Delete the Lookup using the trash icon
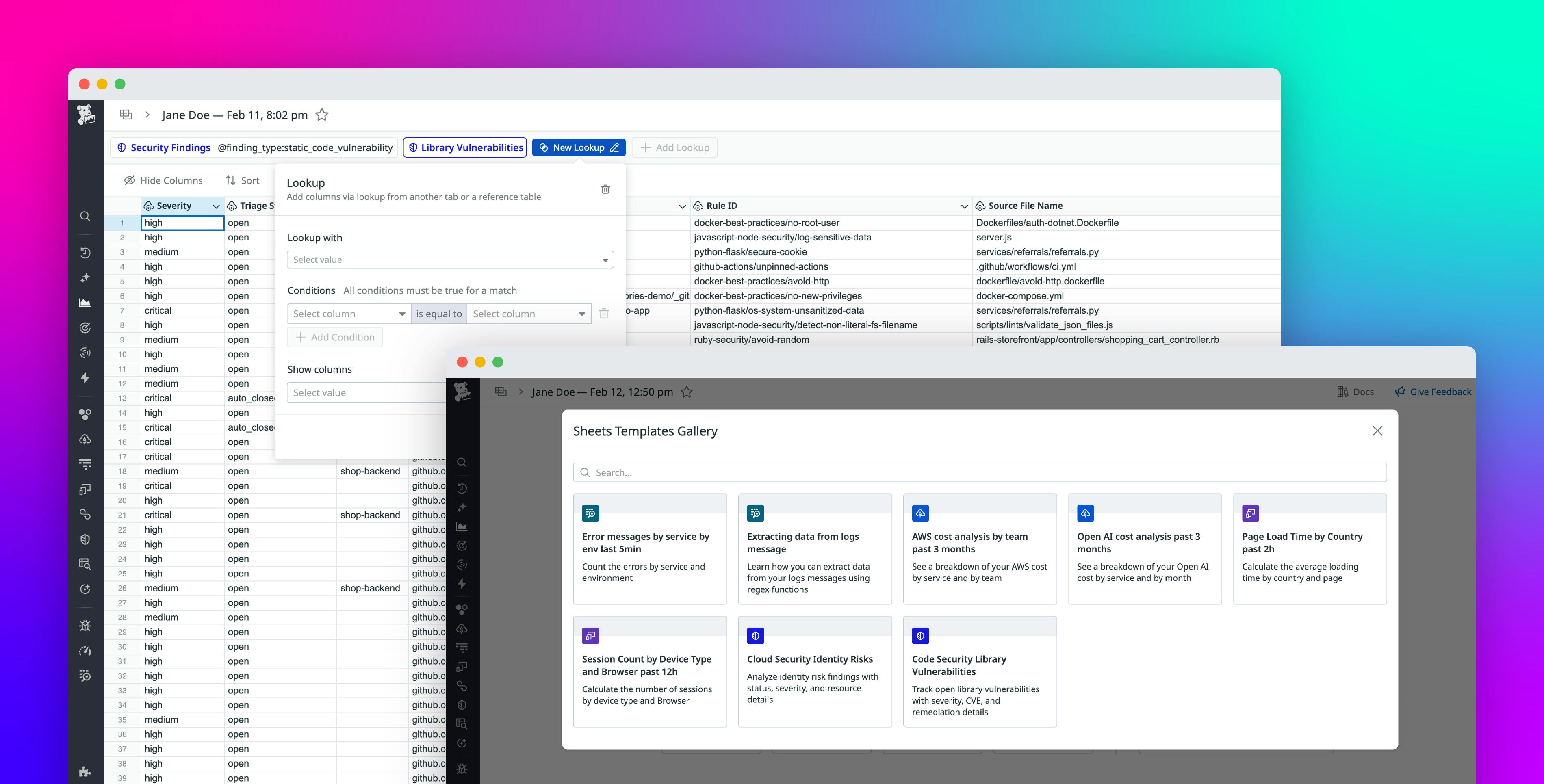The height and width of the screenshot is (784, 1544). (x=605, y=189)
